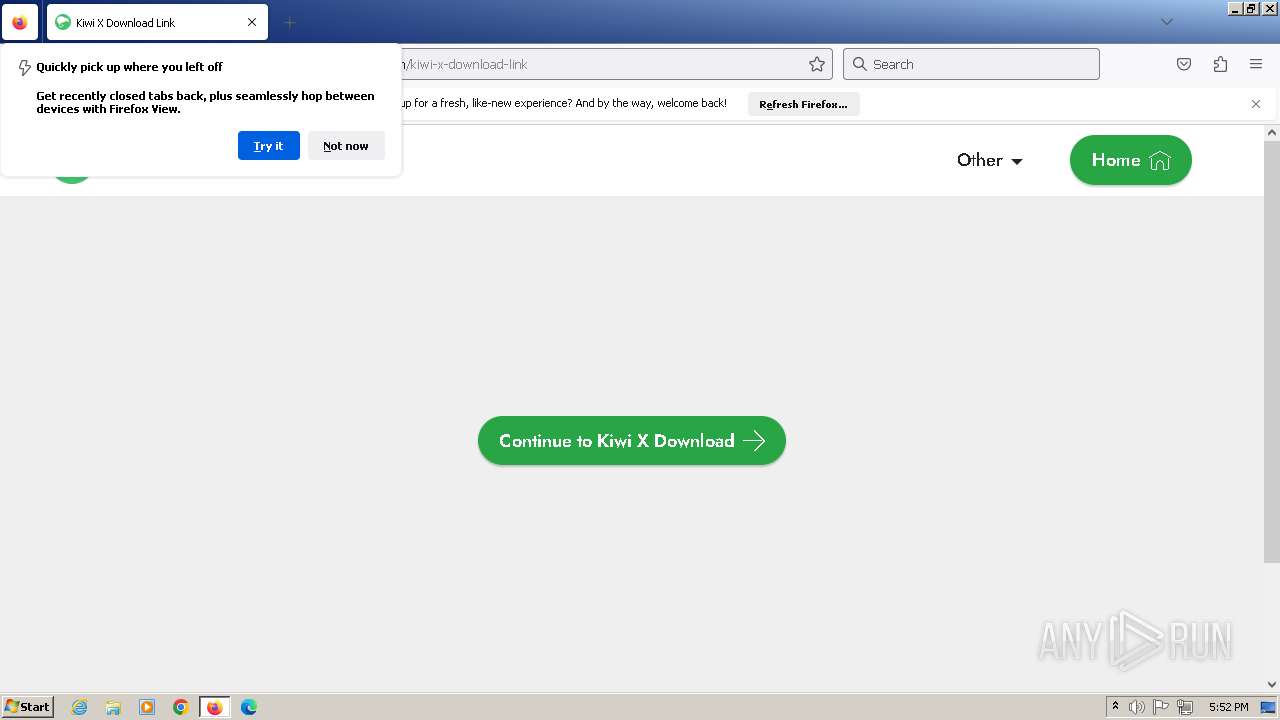Open network status tray icon
The height and width of the screenshot is (720, 1280).
[x=1185, y=707]
